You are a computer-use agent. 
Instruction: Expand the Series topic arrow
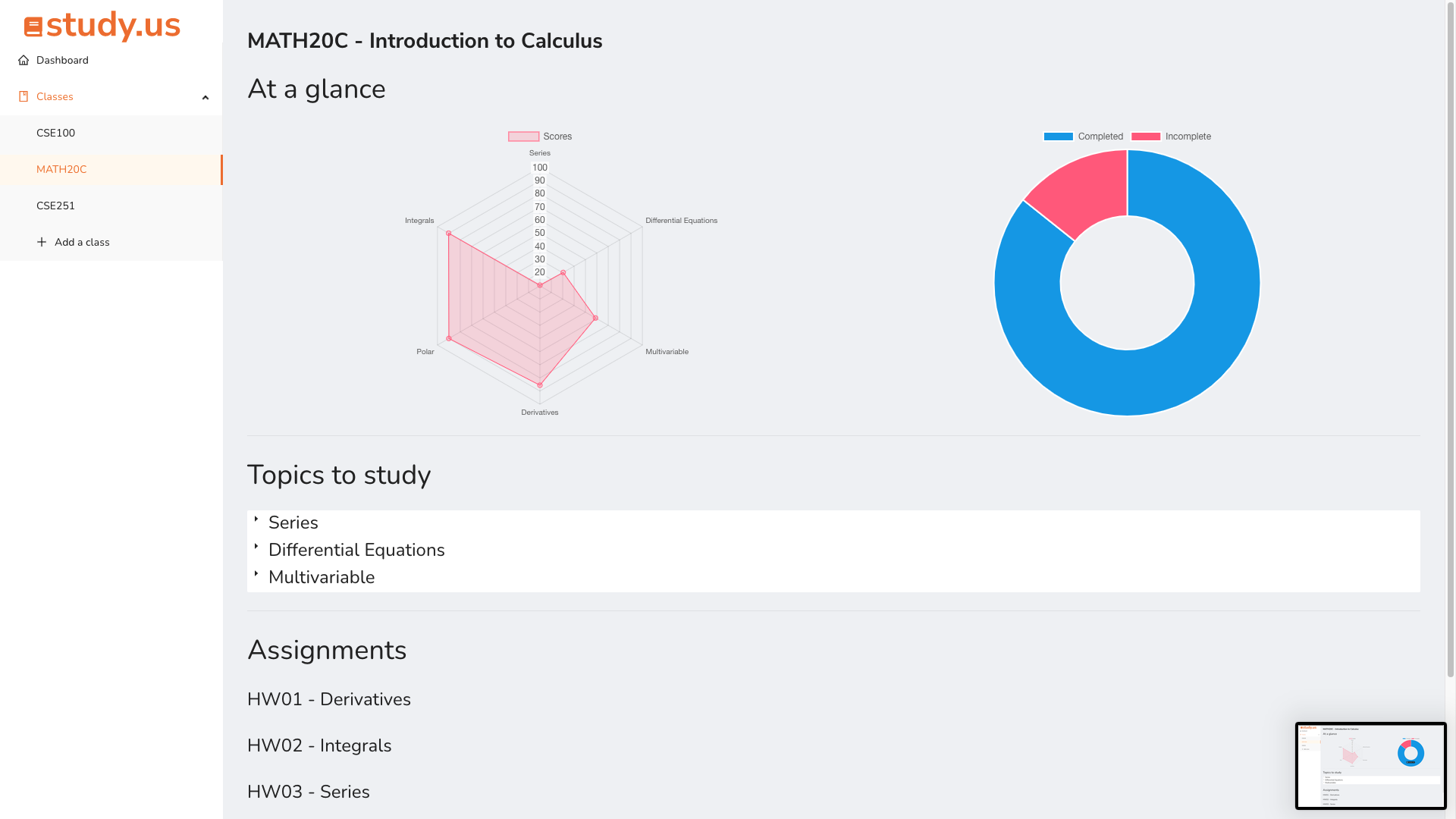[x=256, y=519]
